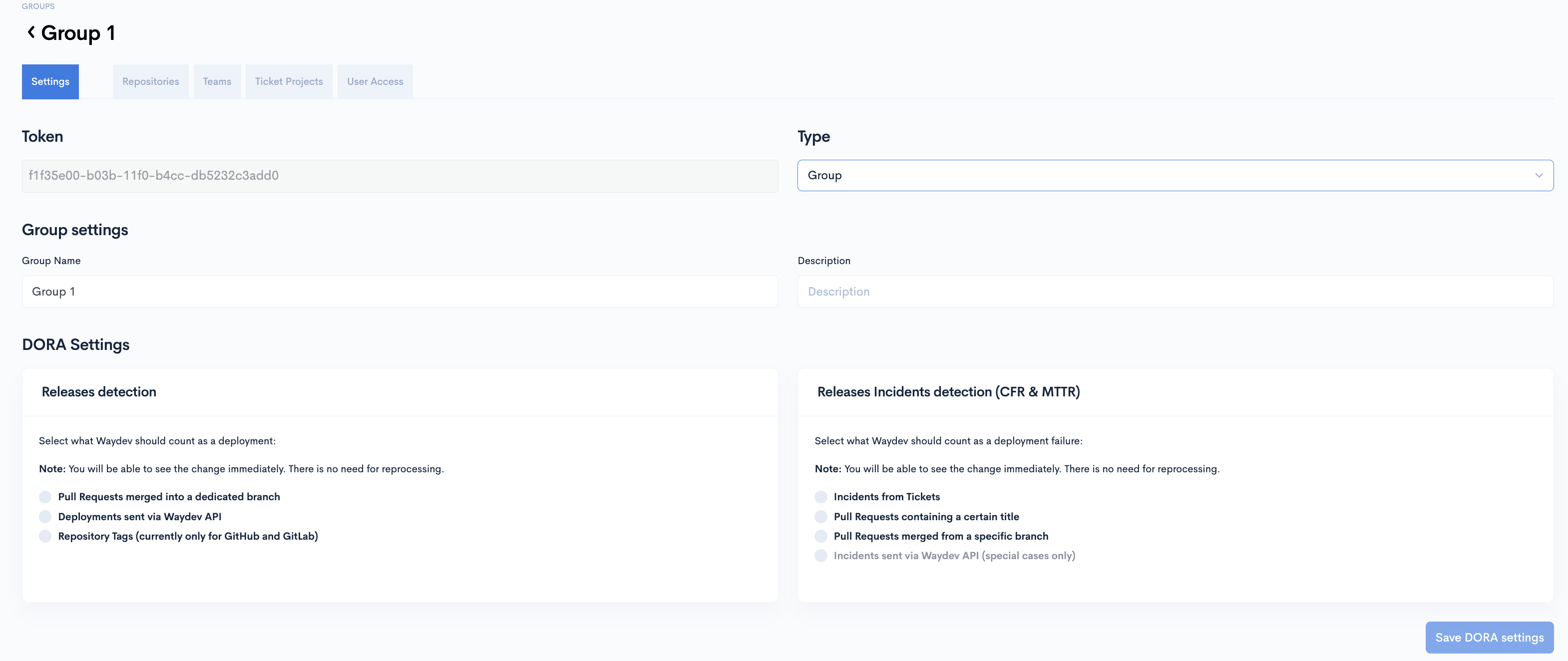
Task: Go to the Ticket Projects tab
Action: coord(289,81)
